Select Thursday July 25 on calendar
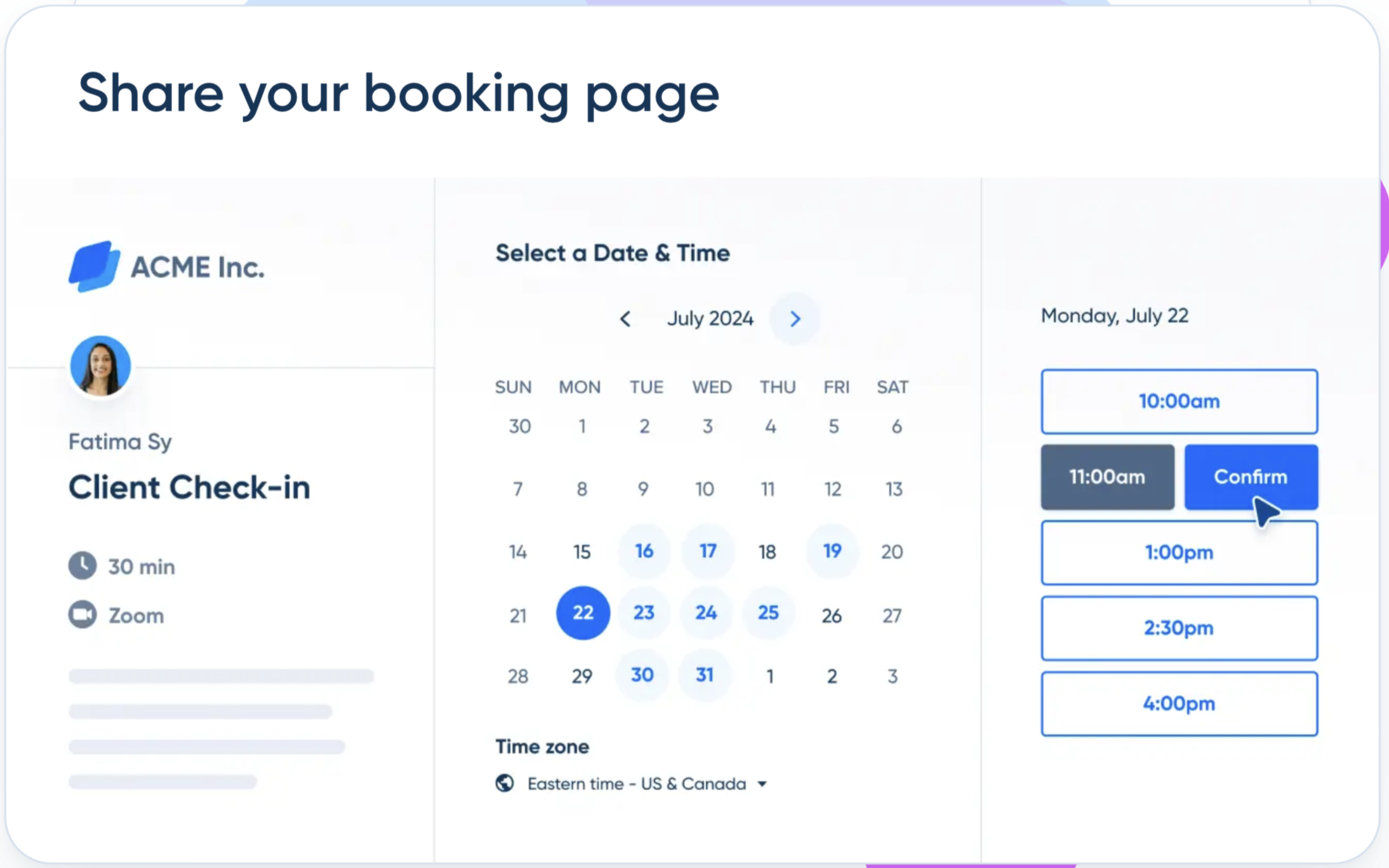Screen dimensions: 1389x868 769,612
